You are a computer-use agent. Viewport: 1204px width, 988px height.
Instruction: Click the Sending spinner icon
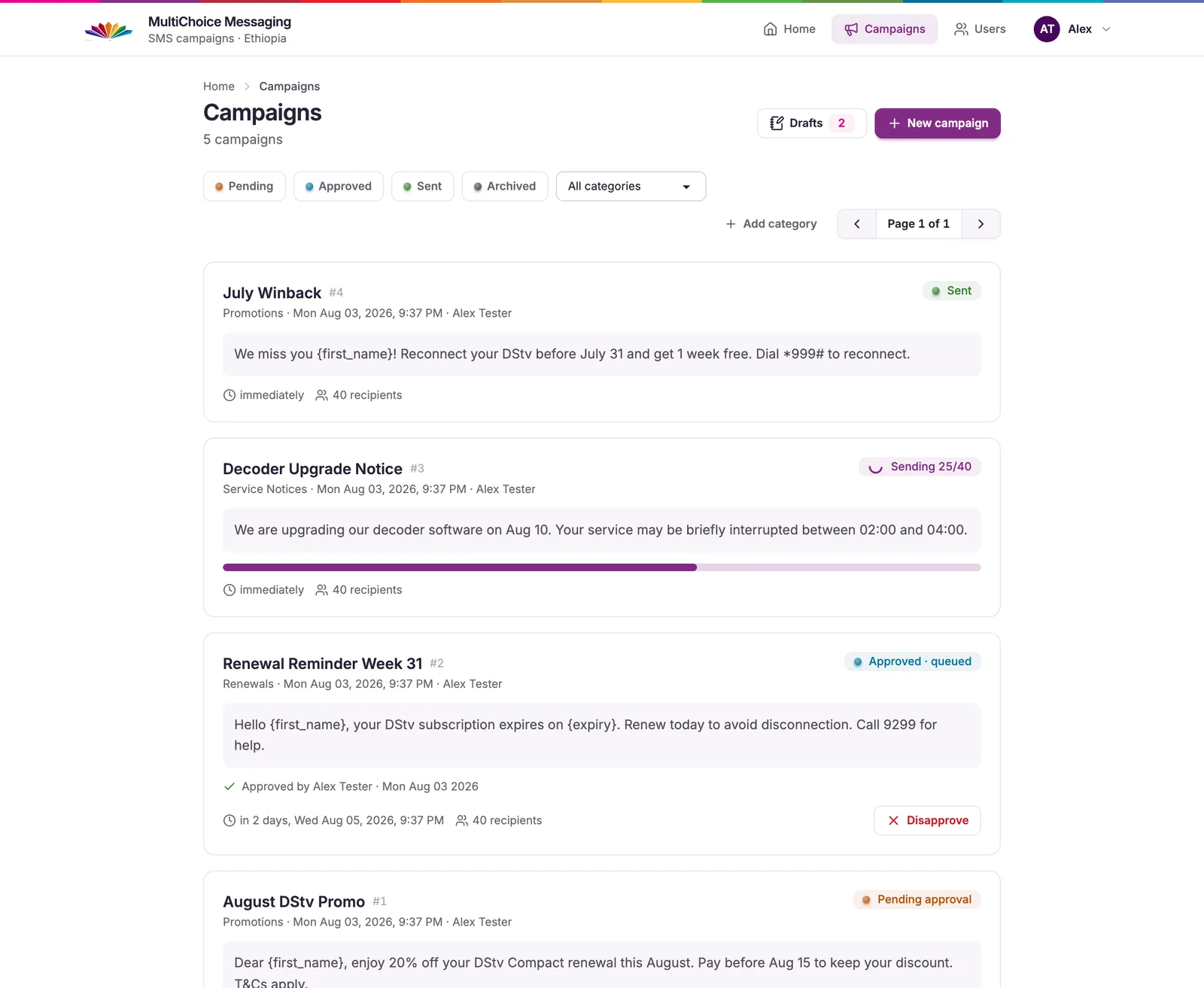point(875,467)
